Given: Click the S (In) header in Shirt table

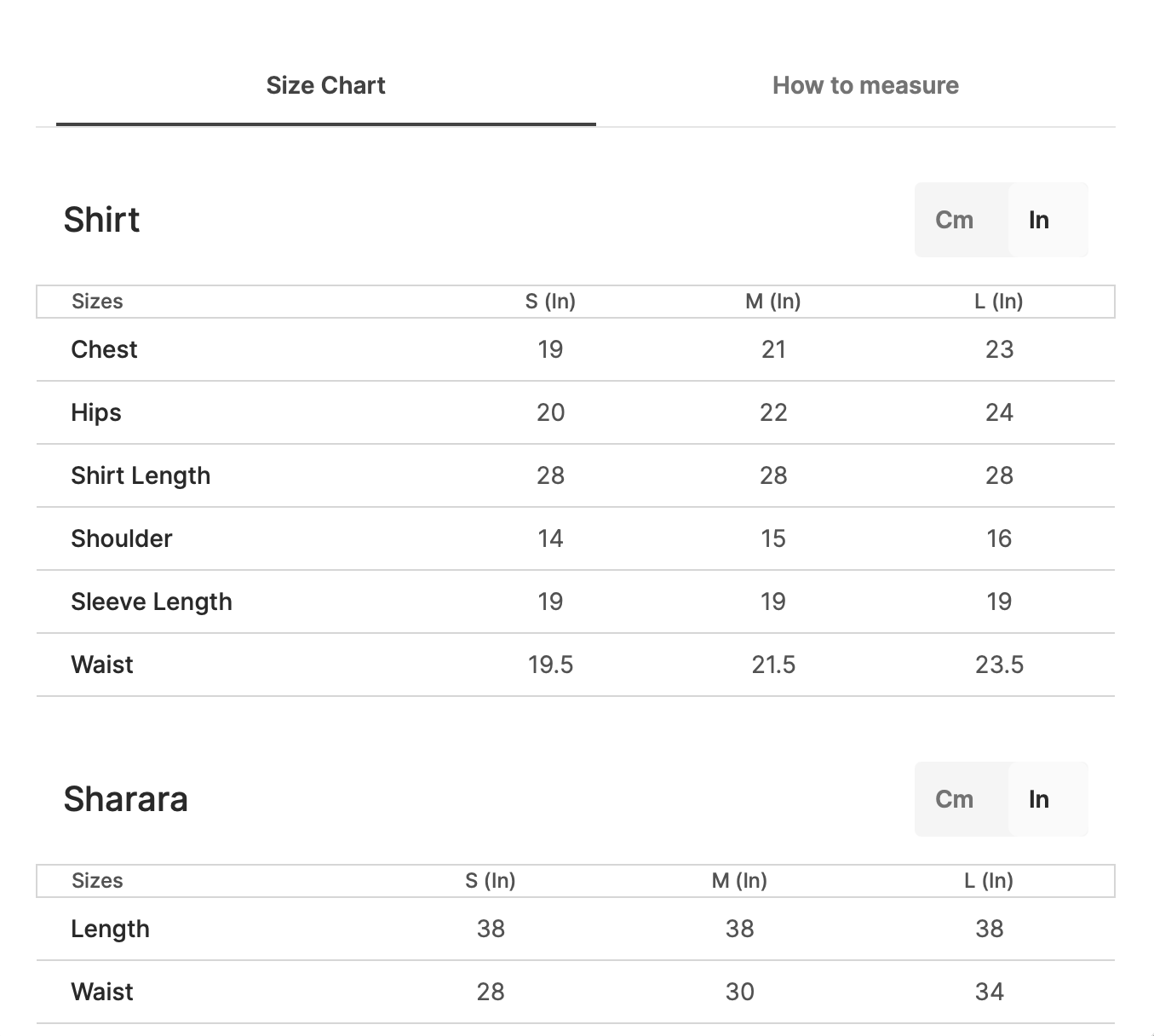Looking at the screenshot, I should click(550, 302).
